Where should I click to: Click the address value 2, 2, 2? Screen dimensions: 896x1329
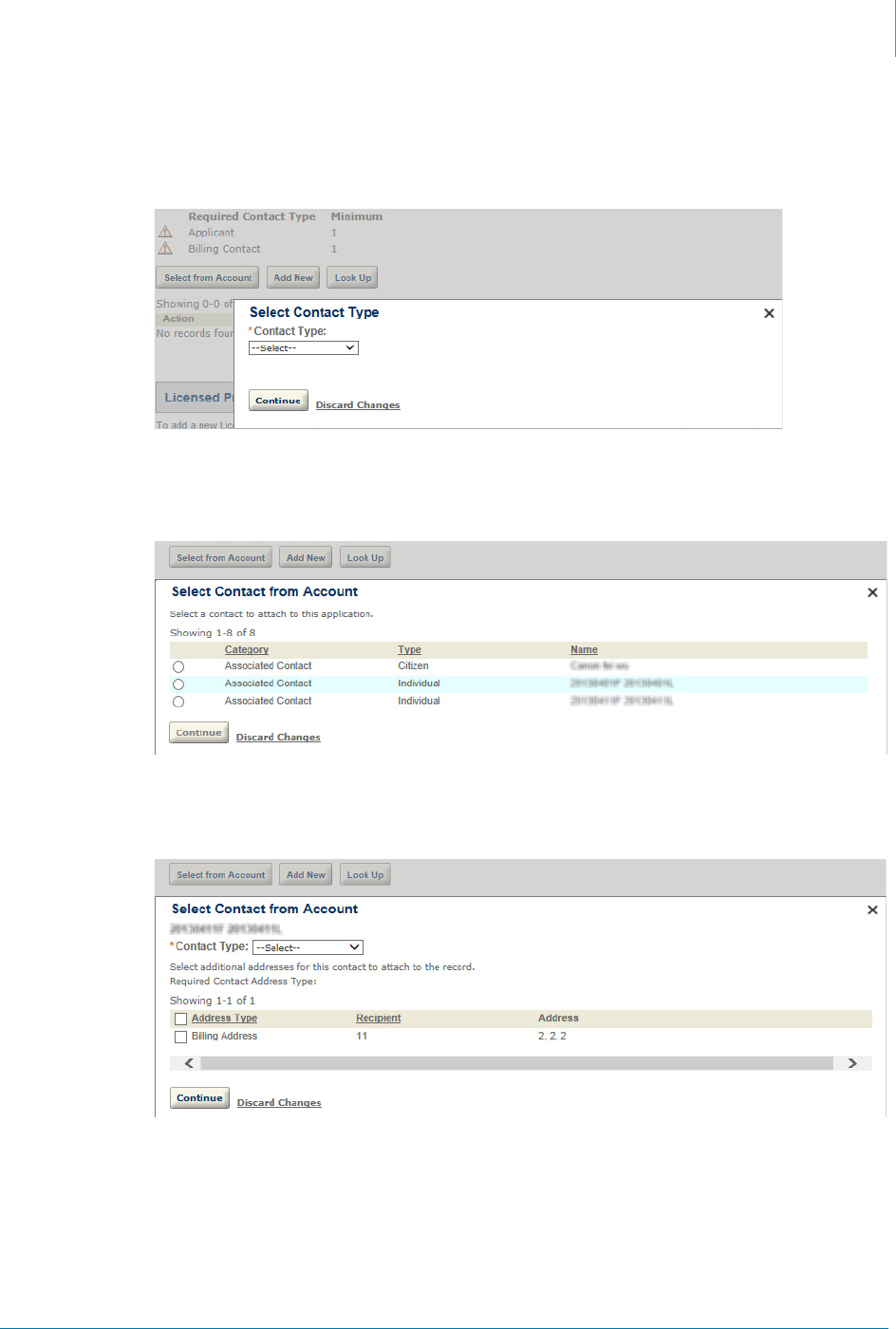click(x=552, y=1037)
